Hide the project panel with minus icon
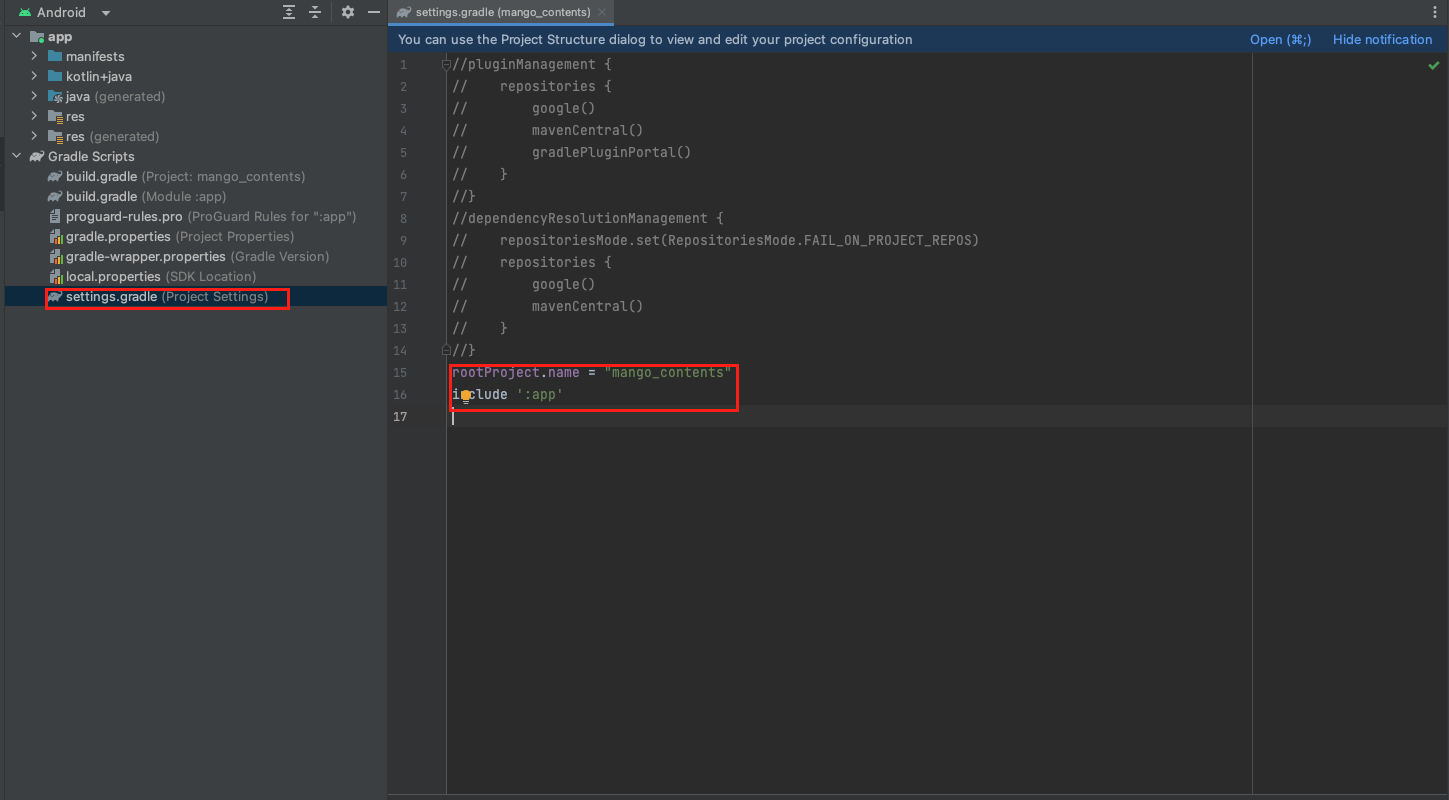 (x=374, y=12)
